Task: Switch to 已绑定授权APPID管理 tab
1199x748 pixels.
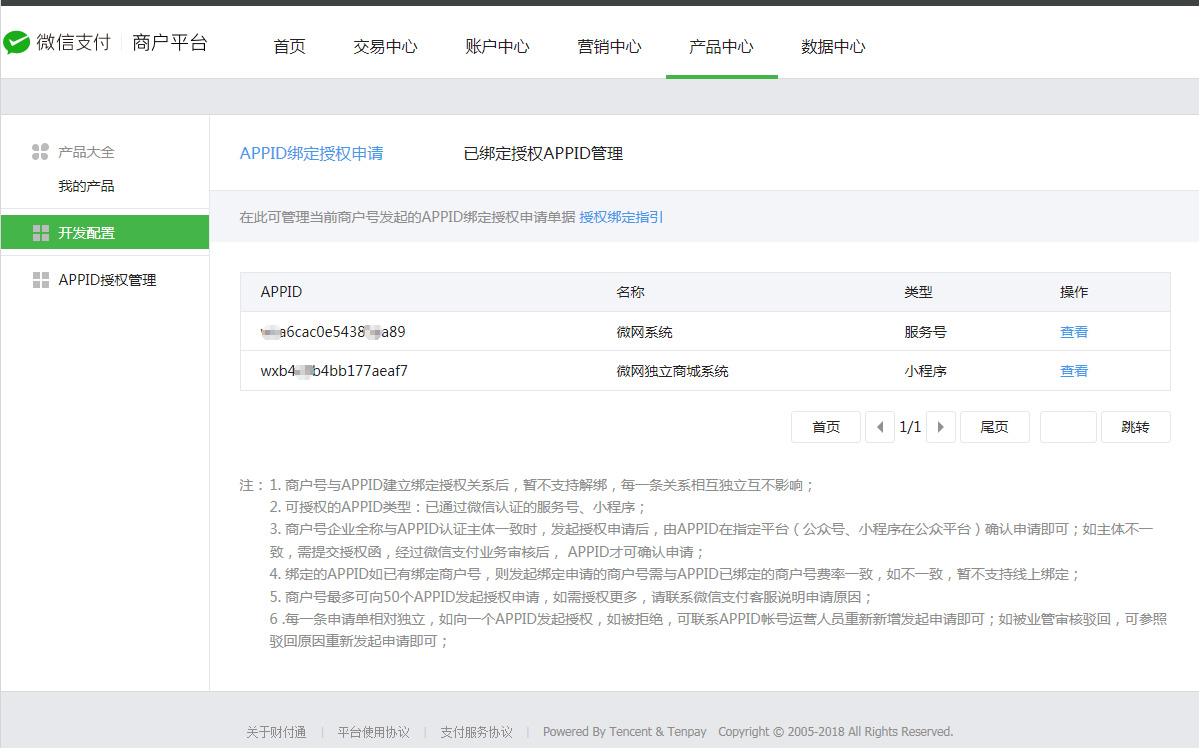Action: (543, 154)
